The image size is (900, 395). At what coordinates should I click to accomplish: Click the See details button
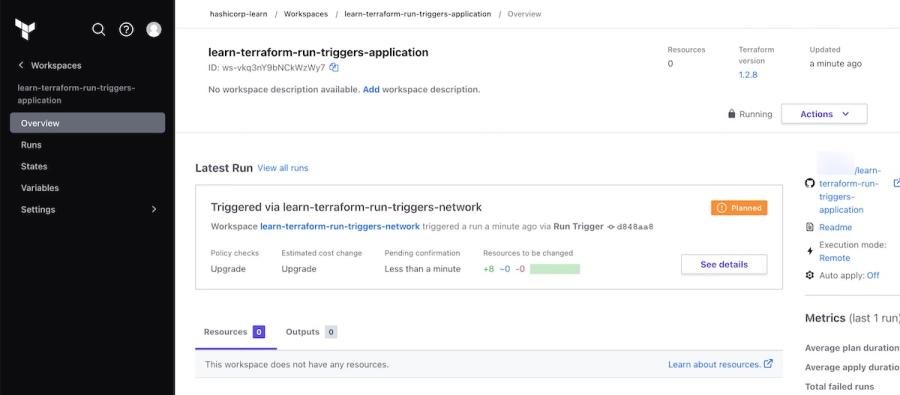(724, 265)
